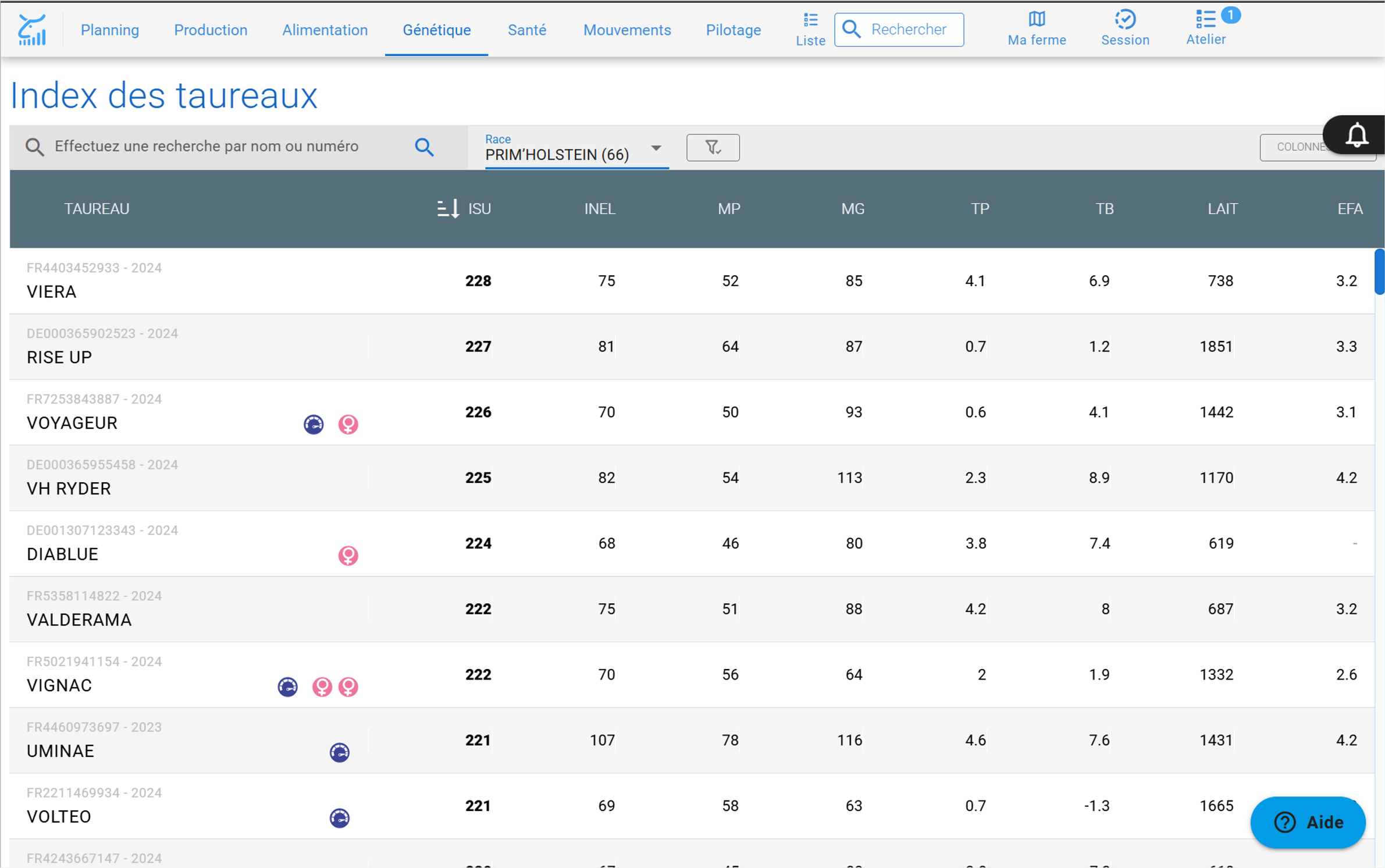Click DIABLUE's pink female icon
Image resolution: width=1385 pixels, height=868 pixels.
348,555
